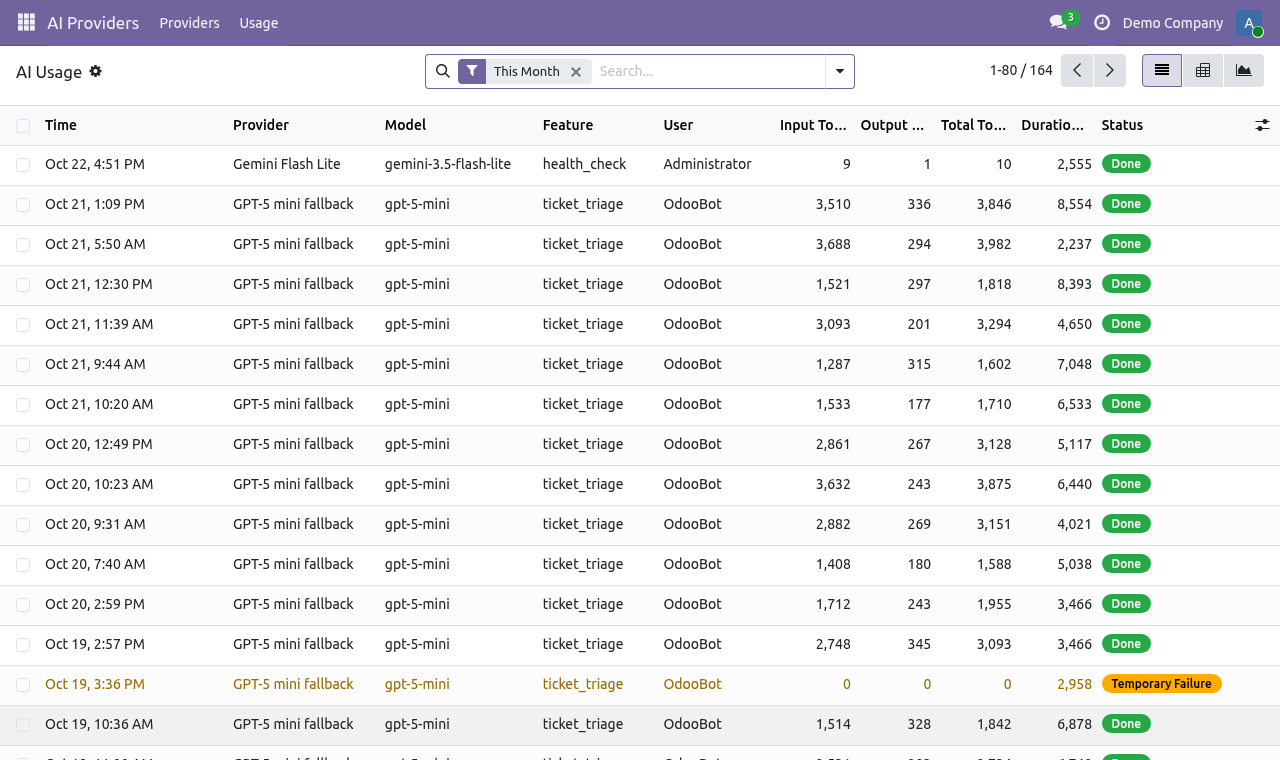Open the activities clock icon

click(1102, 22)
